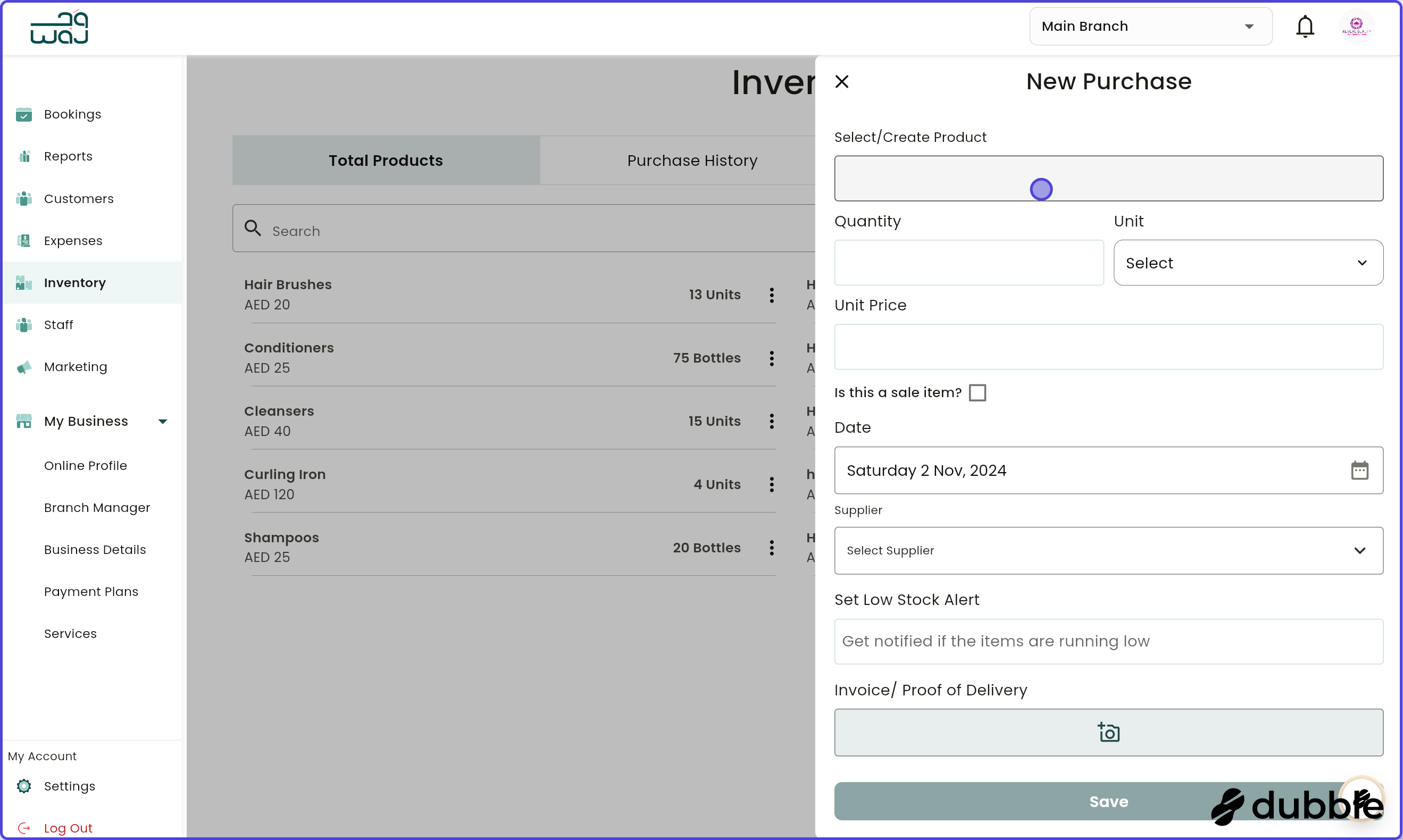Focus the Set Low Stock Alert field

click(x=1108, y=641)
